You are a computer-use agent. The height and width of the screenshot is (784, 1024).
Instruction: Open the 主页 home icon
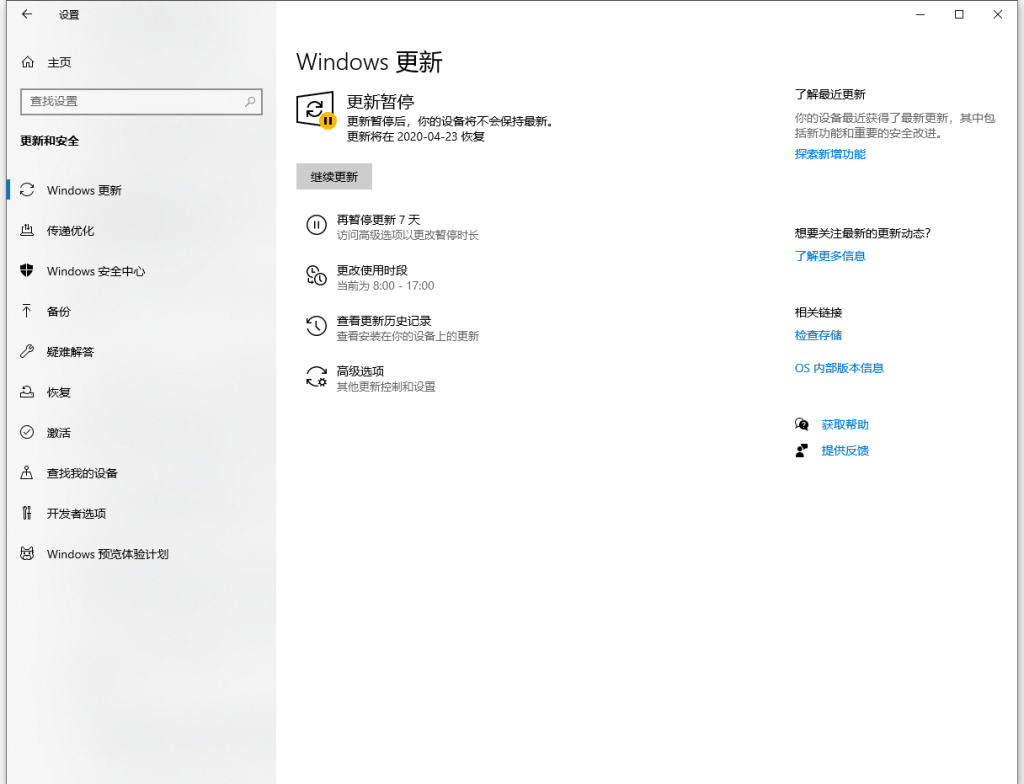(27, 62)
